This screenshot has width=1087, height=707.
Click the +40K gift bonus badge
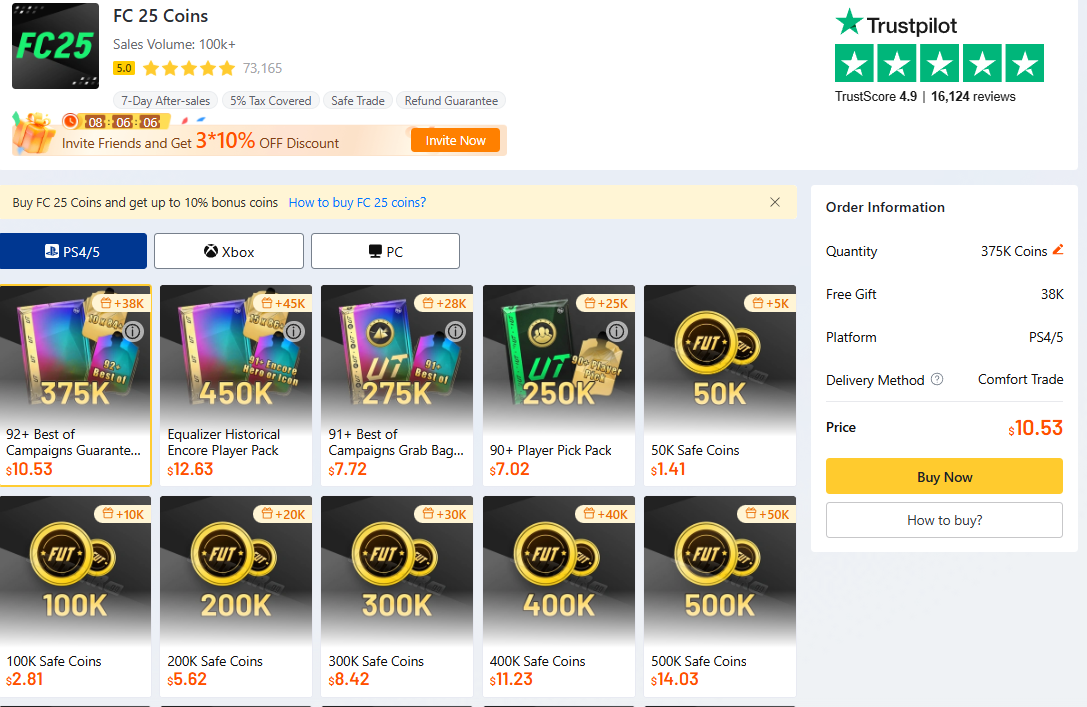(x=605, y=514)
